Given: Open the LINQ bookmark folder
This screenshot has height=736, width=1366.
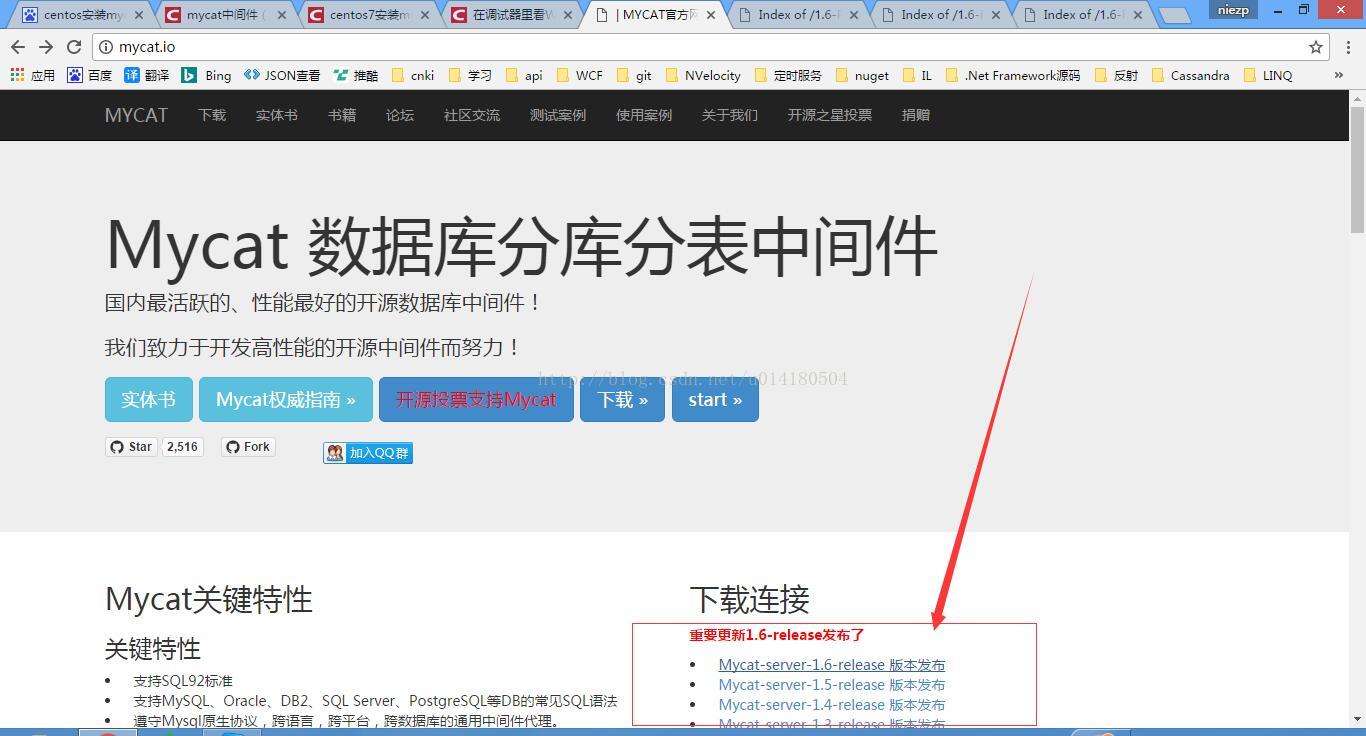Looking at the screenshot, I should [x=1268, y=75].
